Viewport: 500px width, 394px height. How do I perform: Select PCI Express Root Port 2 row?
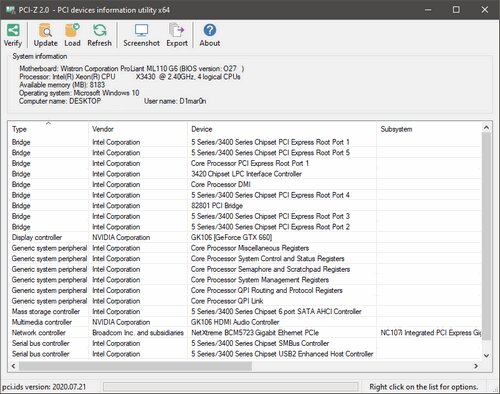[x=245, y=227]
